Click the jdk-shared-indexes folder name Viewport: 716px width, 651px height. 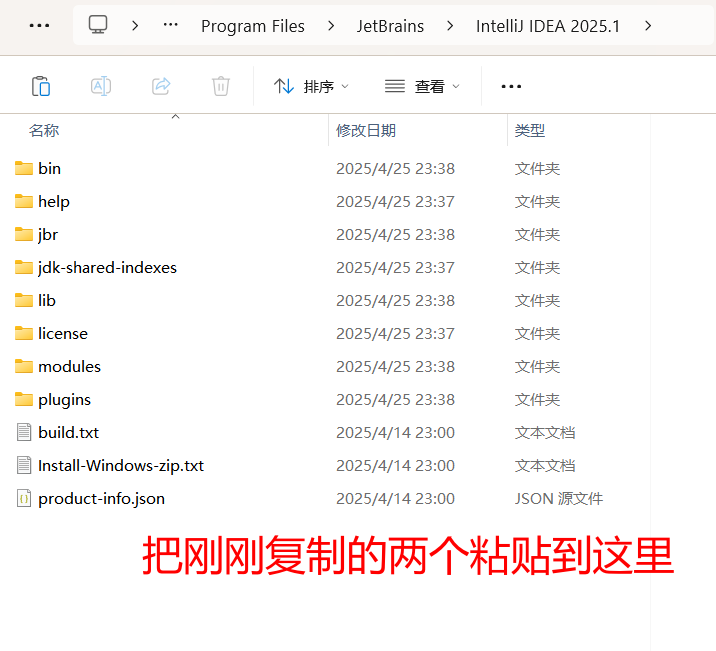[x=107, y=268]
